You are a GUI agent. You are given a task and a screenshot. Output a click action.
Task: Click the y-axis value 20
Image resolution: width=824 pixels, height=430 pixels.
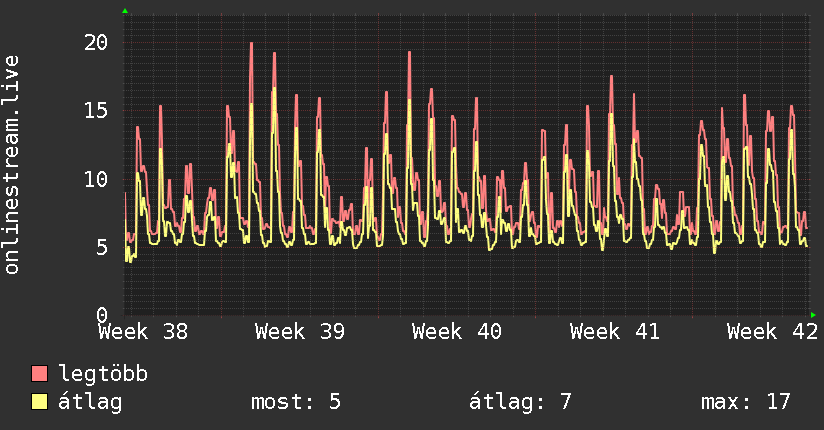point(96,43)
